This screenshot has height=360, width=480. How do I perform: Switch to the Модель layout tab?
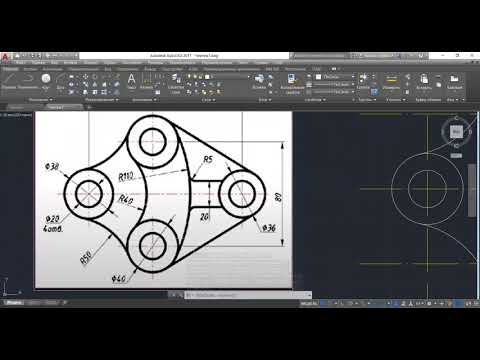coord(14,303)
